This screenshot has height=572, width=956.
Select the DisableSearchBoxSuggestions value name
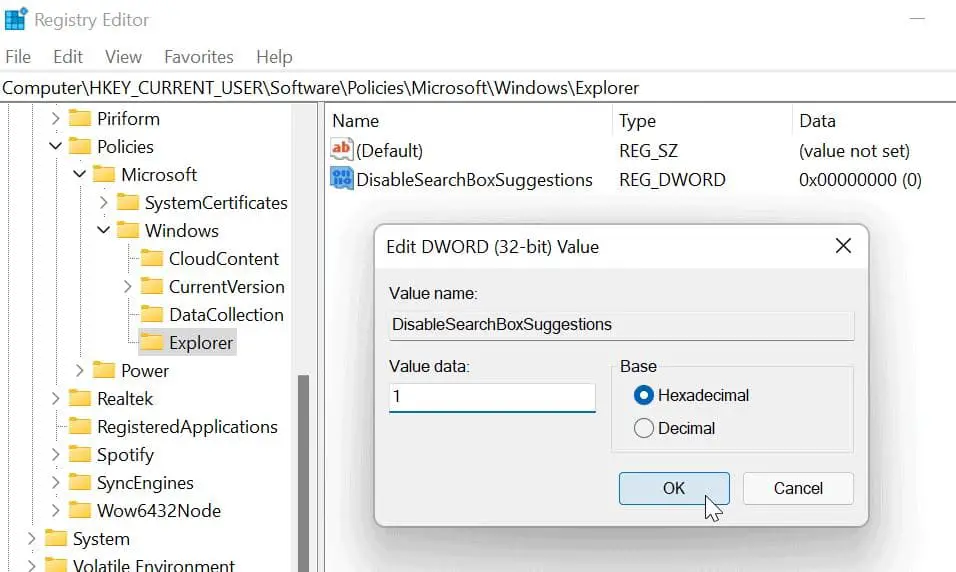[x=474, y=180]
